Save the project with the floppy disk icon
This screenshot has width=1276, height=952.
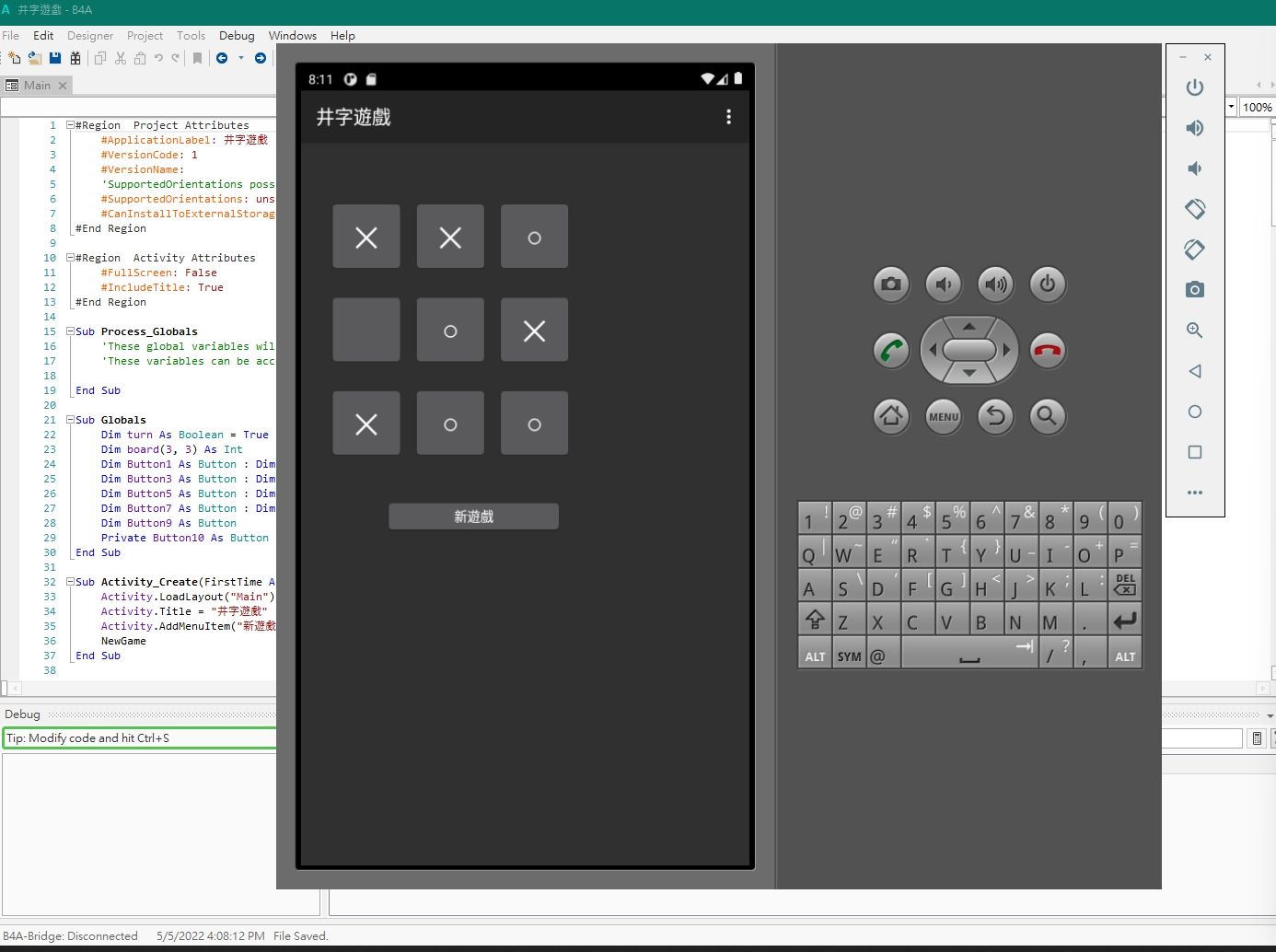55,58
